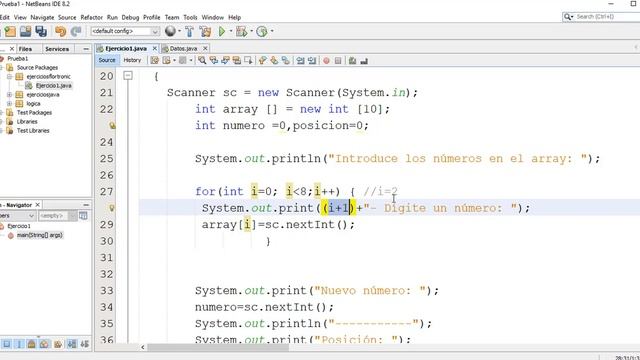Click the Redo arrow icon
This screenshot has width=640, height=360.
(76, 31)
